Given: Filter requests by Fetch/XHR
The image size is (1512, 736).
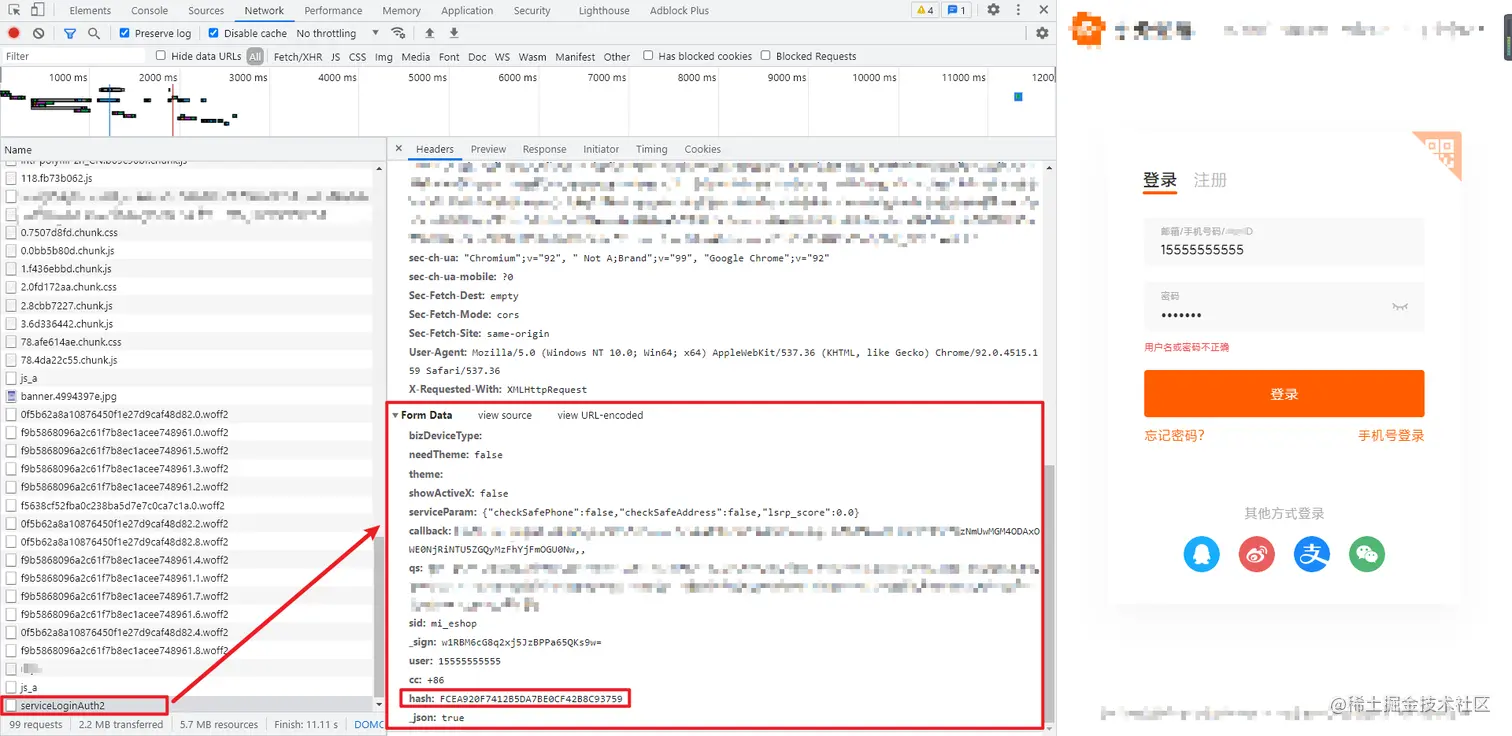Looking at the screenshot, I should click(x=298, y=57).
